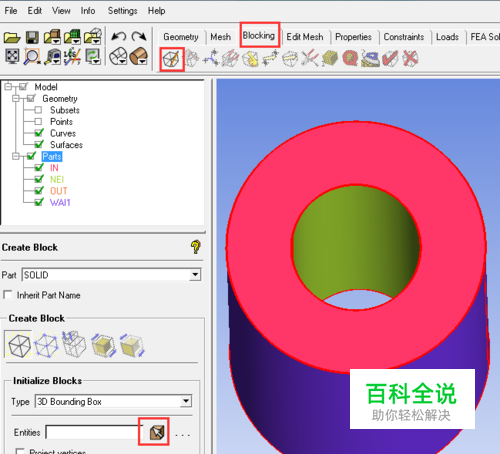Viewport: 500px width, 454px height.
Task: Open the Settings menu
Action: click(x=122, y=11)
